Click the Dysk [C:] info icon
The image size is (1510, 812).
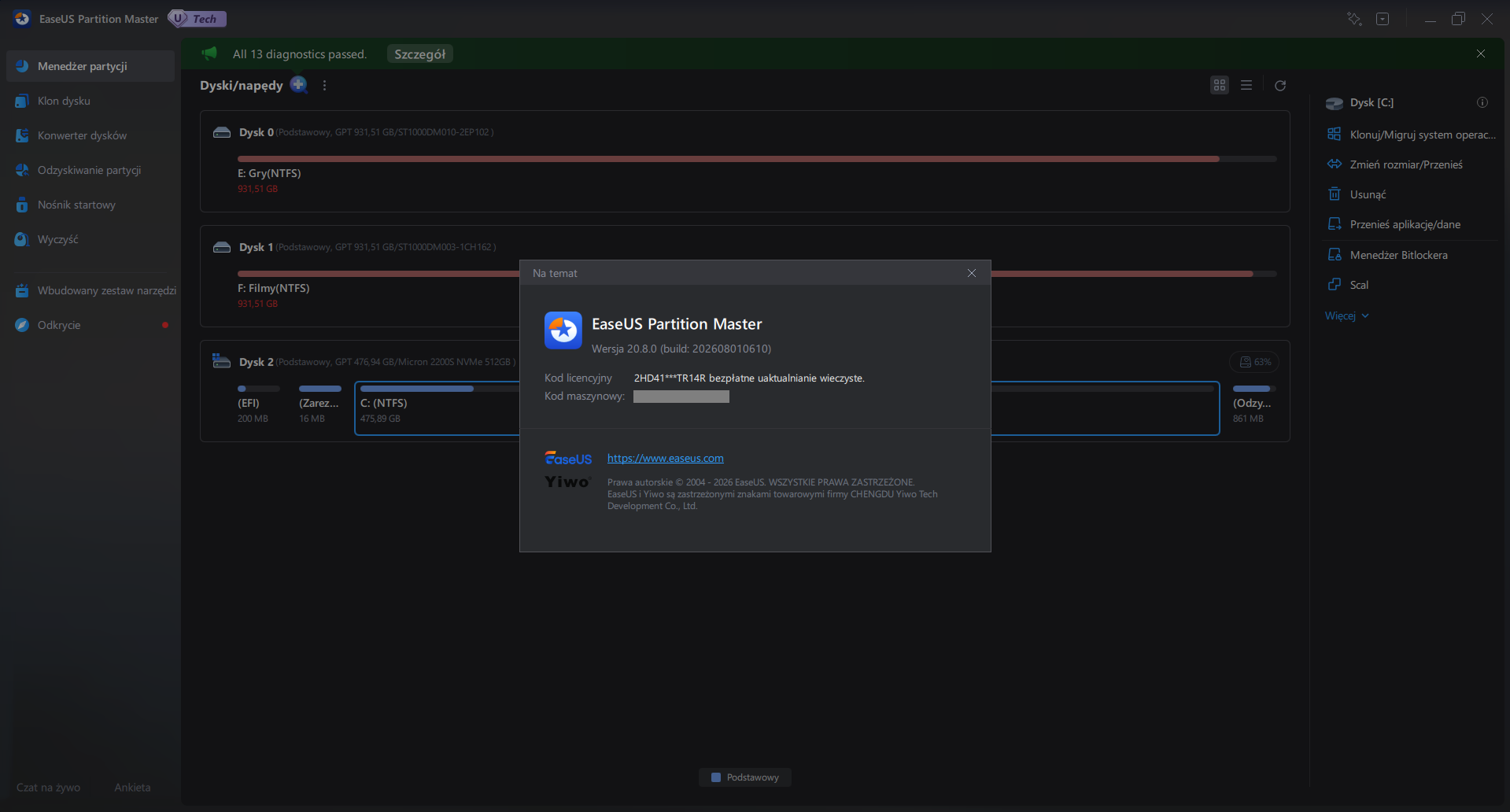[1482, 102]
